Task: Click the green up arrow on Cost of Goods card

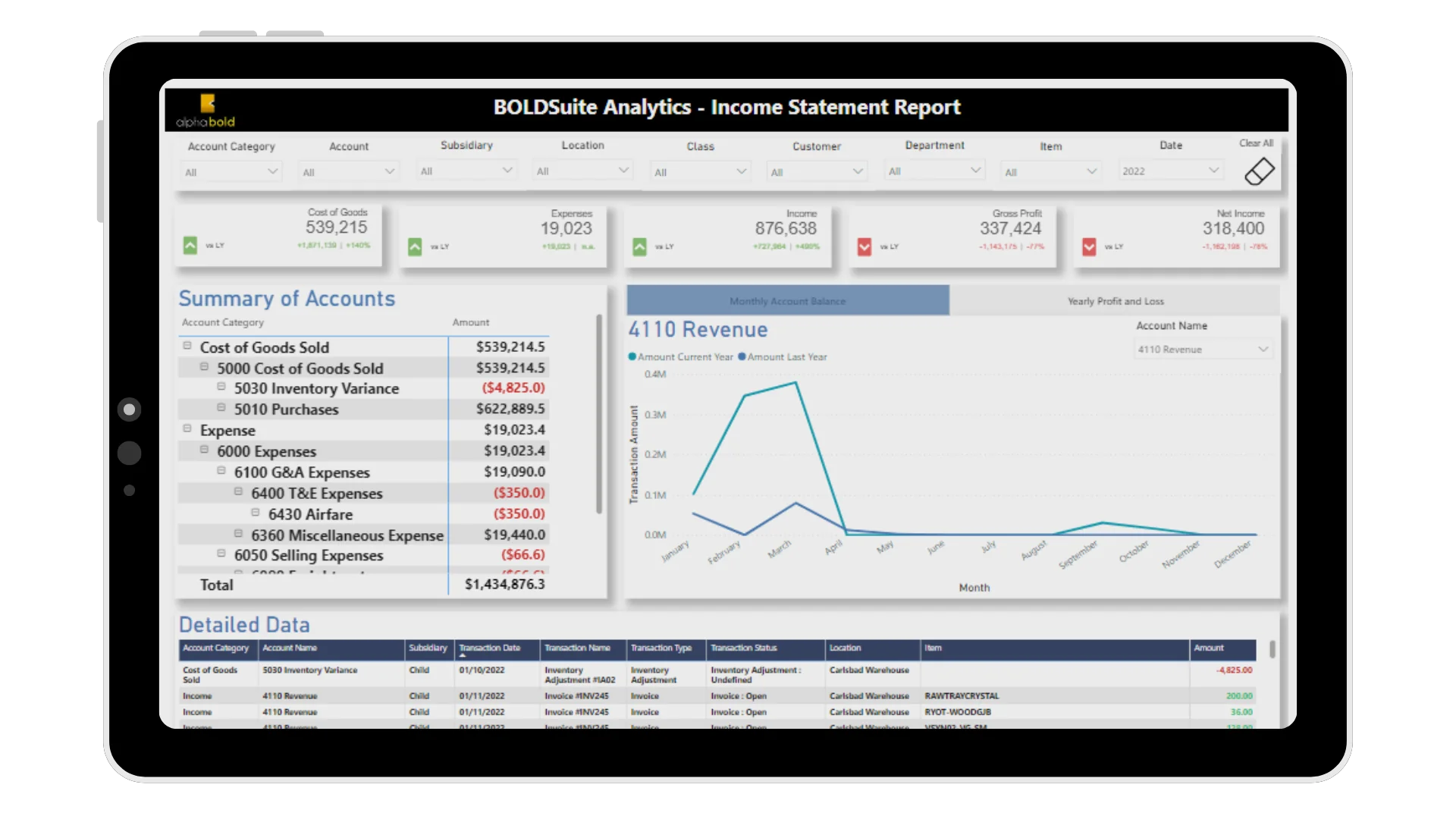Action: pyautogui.click(x=190, y=246)
